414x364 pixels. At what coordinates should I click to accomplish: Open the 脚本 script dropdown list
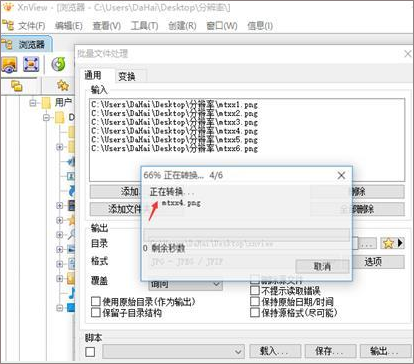pos(173,351)
